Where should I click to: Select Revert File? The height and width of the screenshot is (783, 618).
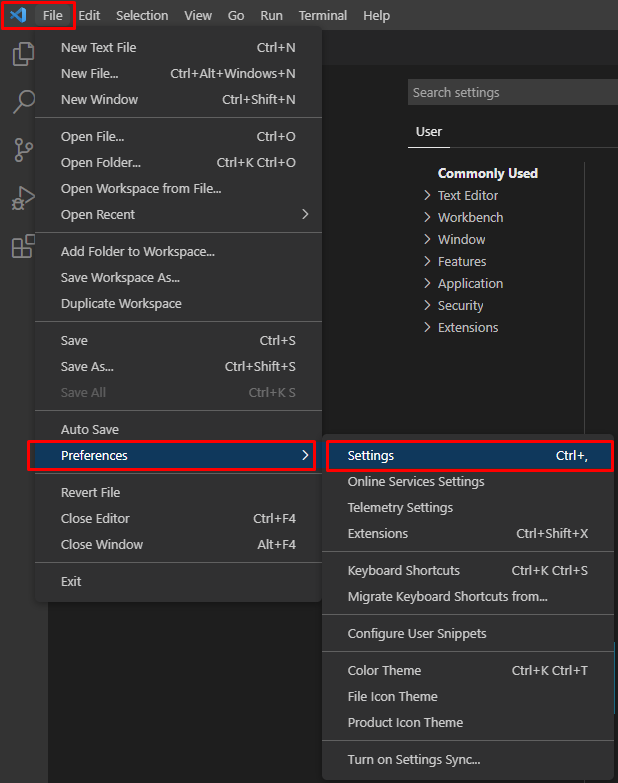178,492
